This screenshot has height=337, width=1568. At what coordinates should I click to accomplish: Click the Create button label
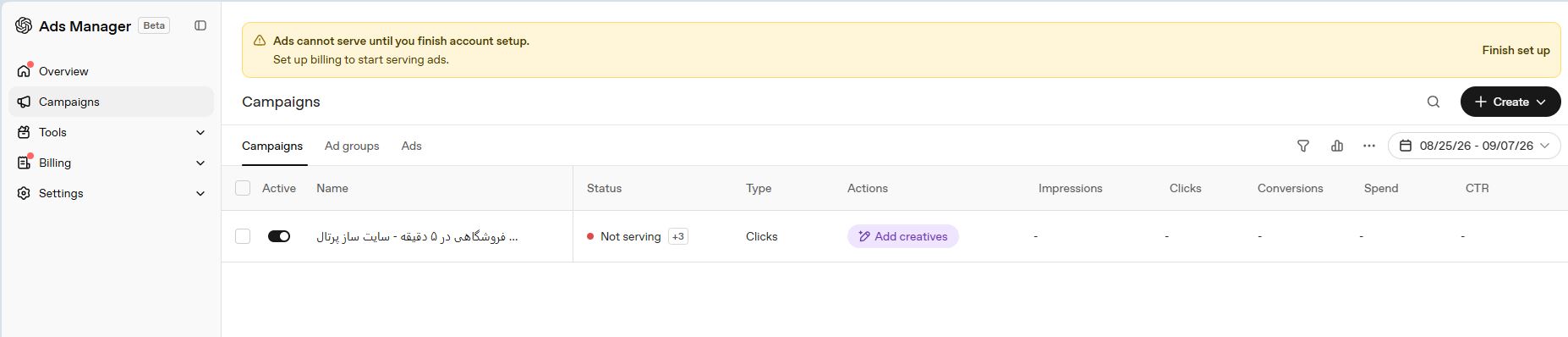[x=1510, y=102]
